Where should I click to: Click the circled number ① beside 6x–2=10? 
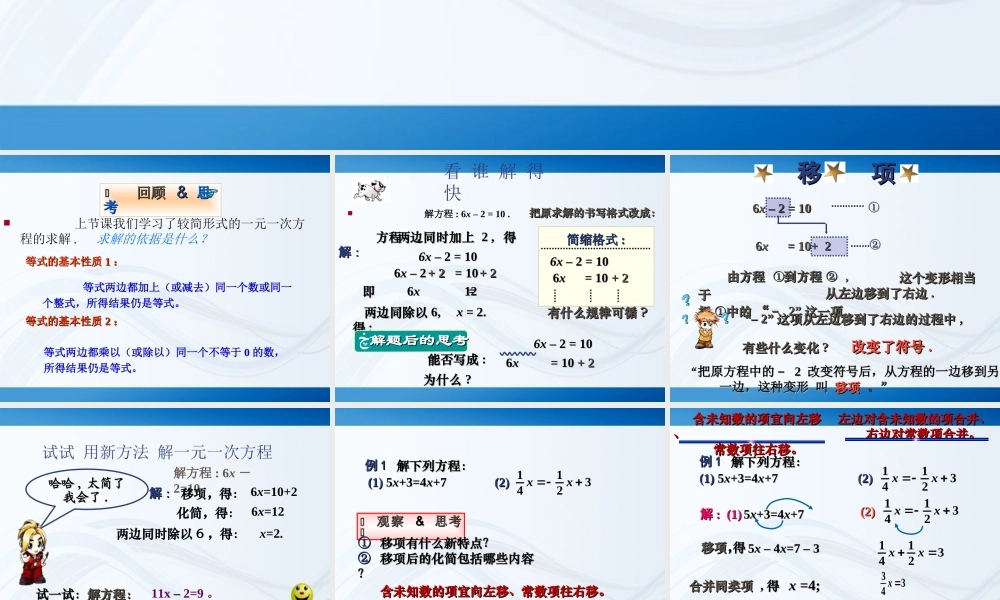[x=874, y=207]
